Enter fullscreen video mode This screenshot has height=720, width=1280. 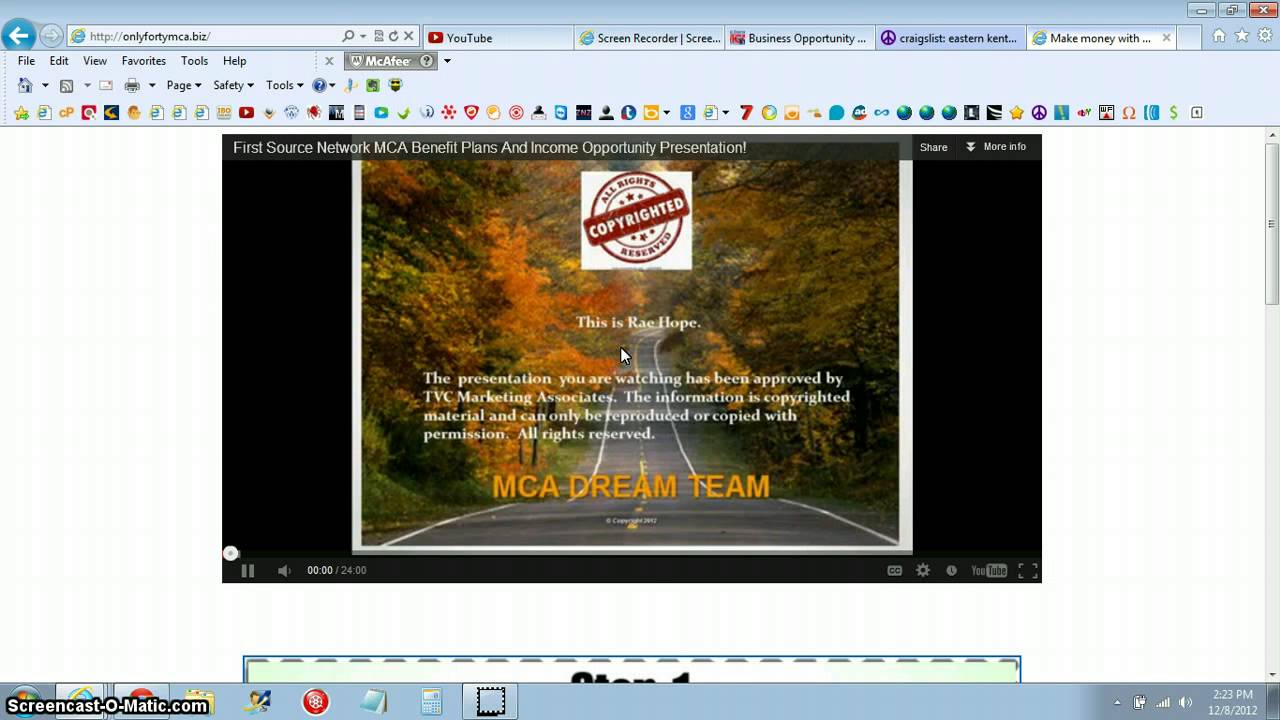pyautogui.click(x=1027, y=570)
